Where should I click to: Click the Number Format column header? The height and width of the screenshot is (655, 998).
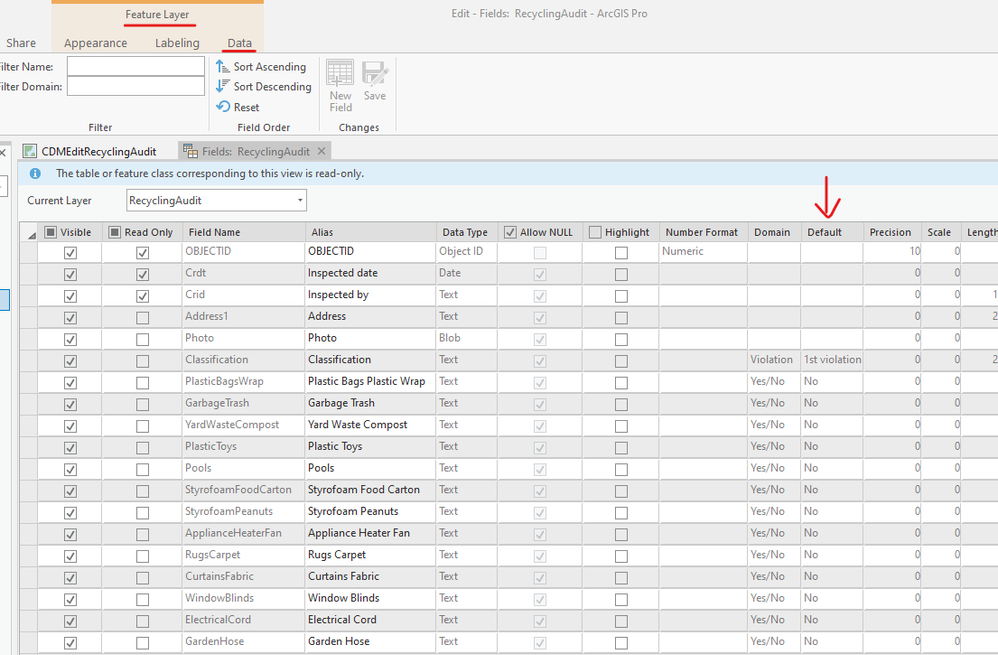click(x=703, y=232)
